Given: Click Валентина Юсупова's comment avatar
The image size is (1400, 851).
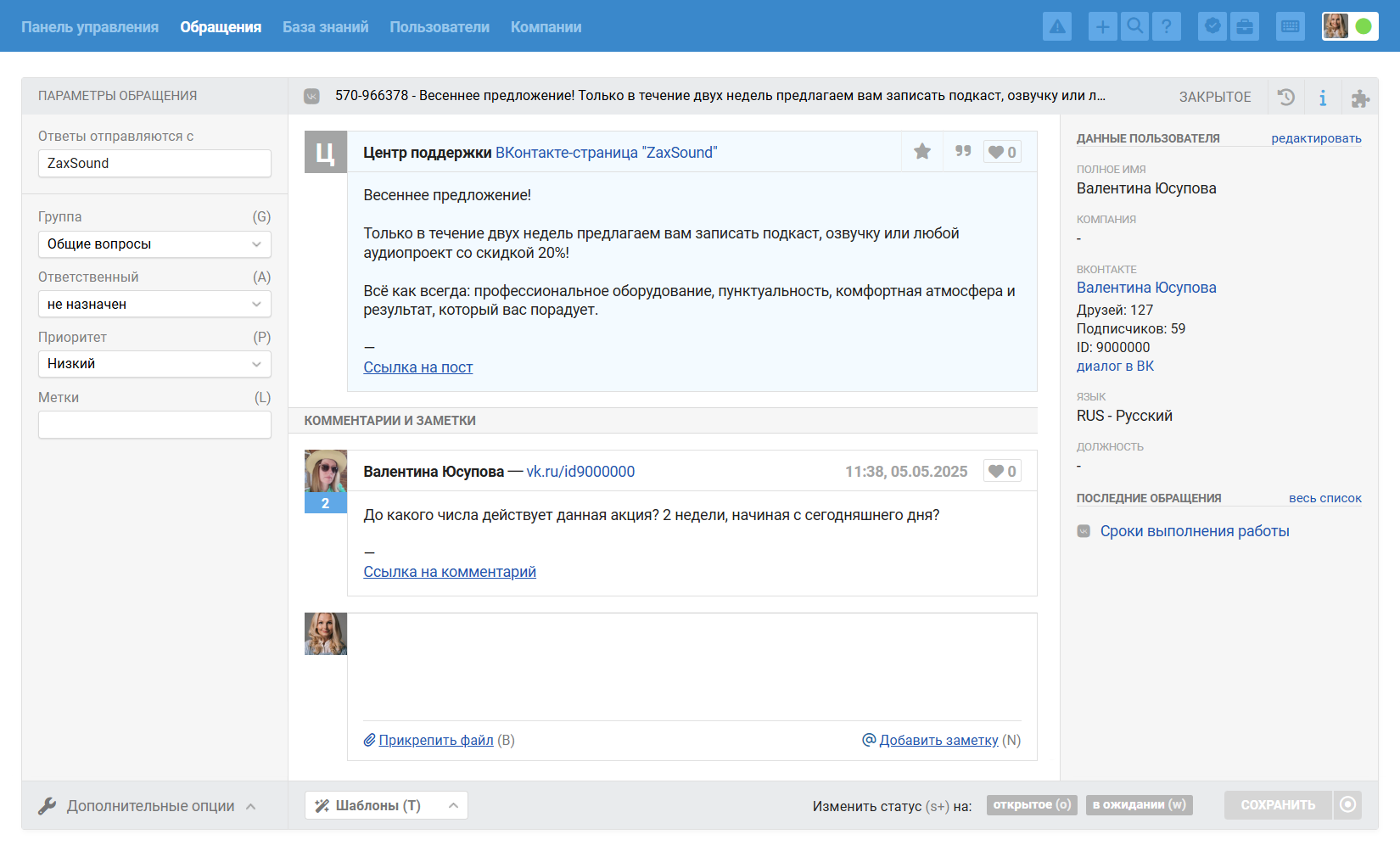Looking at the screenshot, I should coord(326,472).
